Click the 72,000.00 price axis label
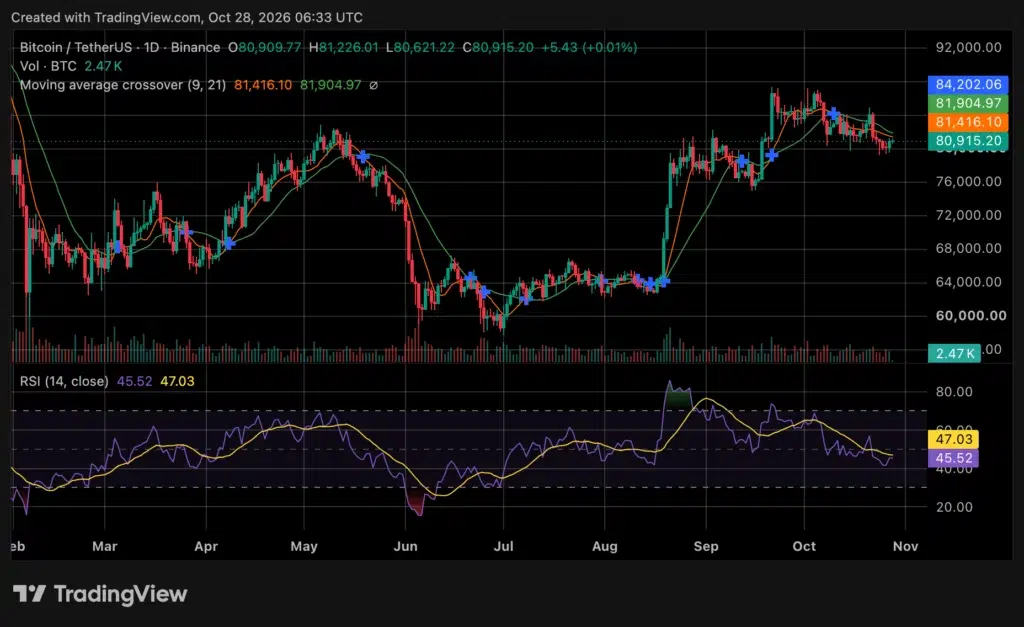This screenshot has height=627, width=1024. click(x=968, y=215)
